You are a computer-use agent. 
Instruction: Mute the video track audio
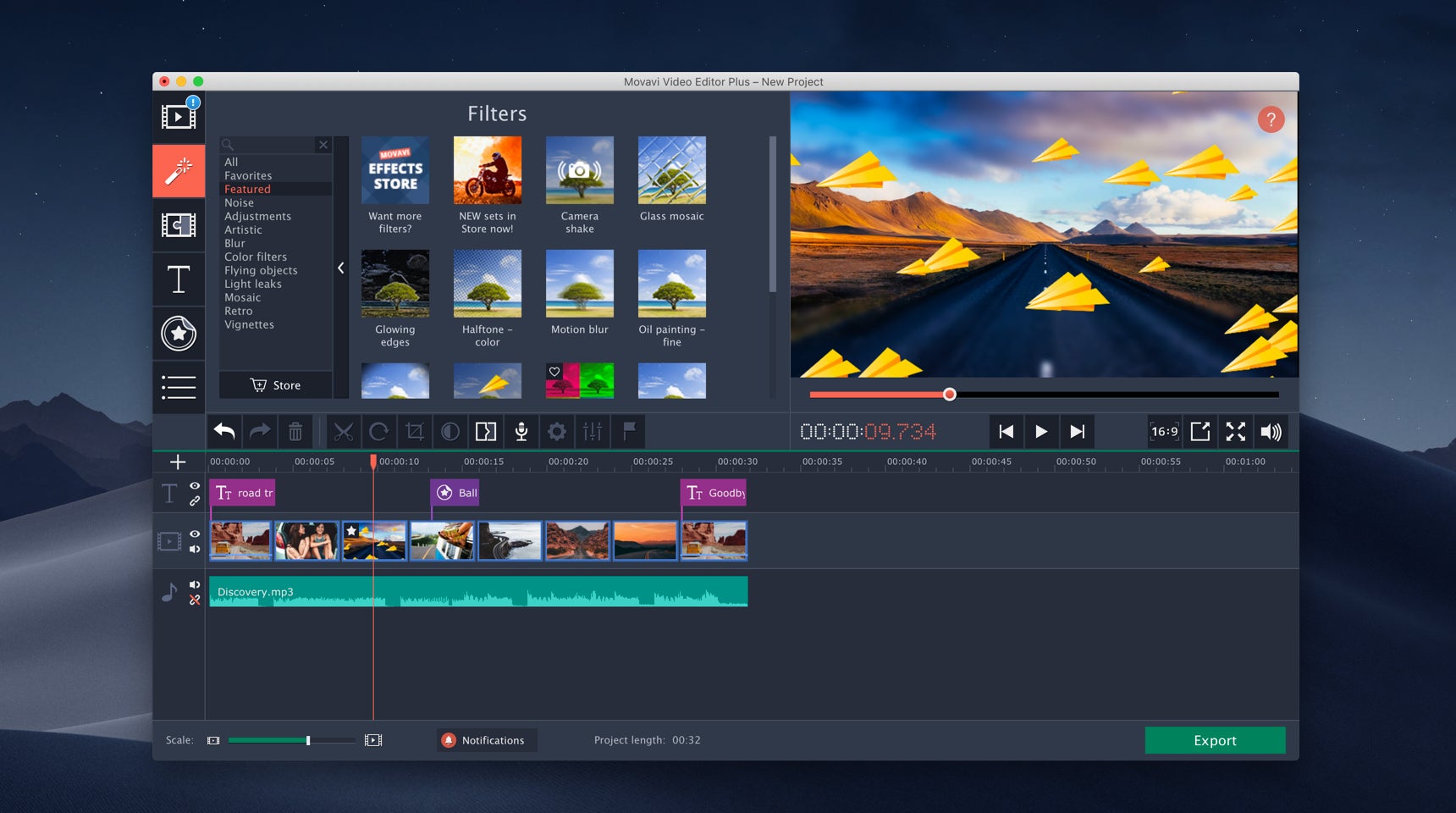(x=195, y=549)
